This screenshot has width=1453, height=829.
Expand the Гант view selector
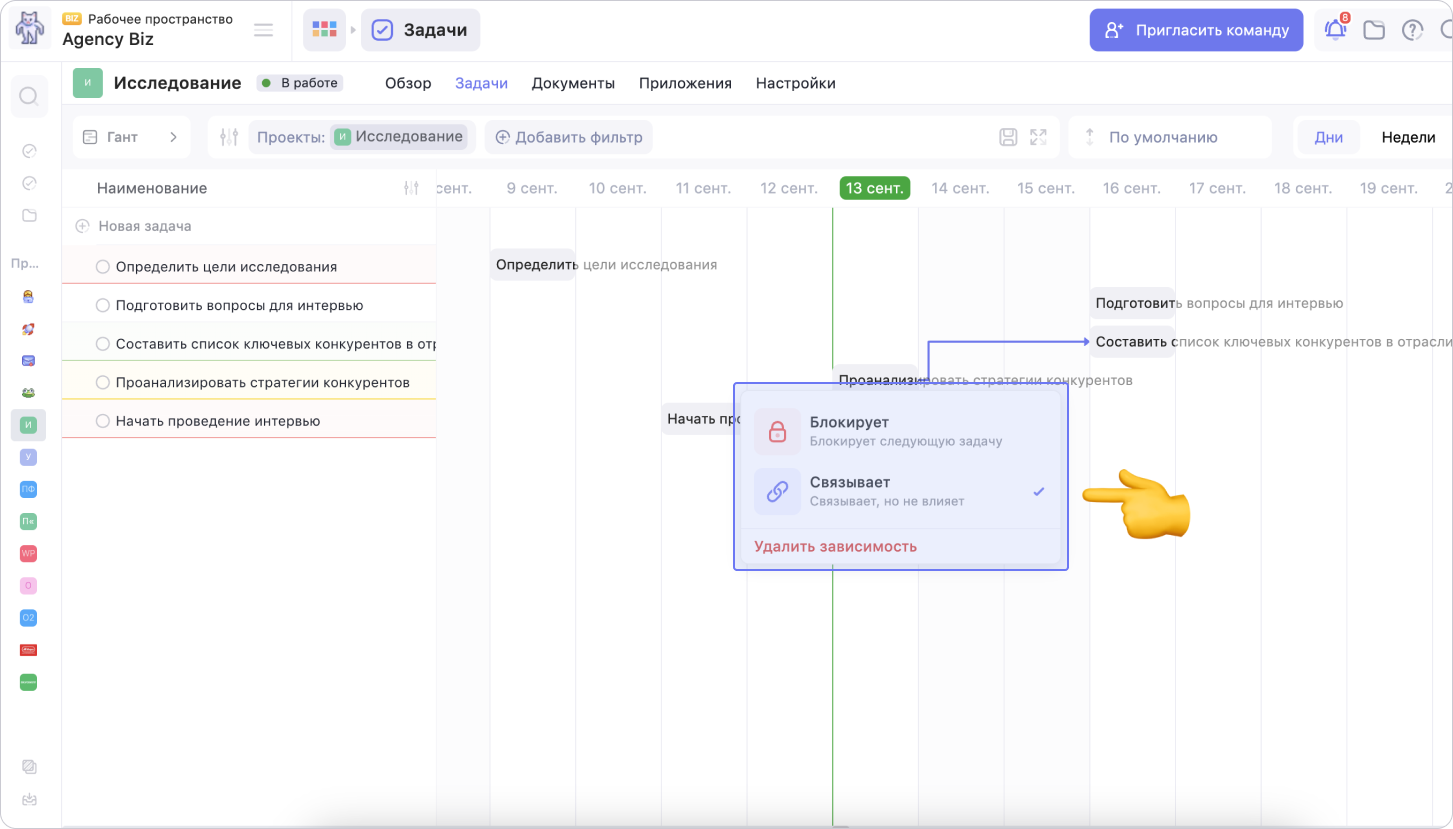click(x=132, y=137)
